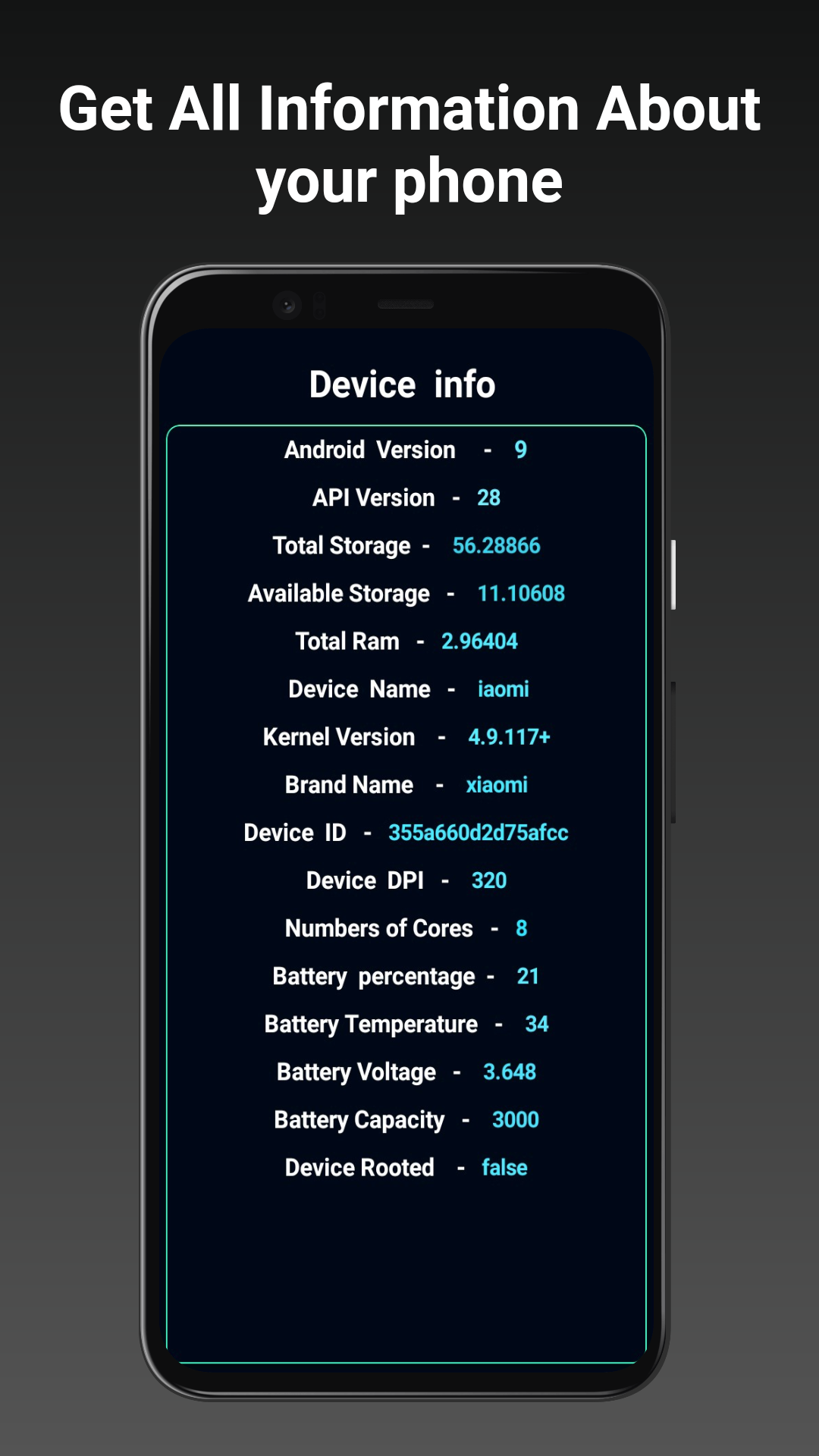This screenshot has width=819, height=1456.
Task: Tap the Device Rooted value false
Action: point(504,1166)
